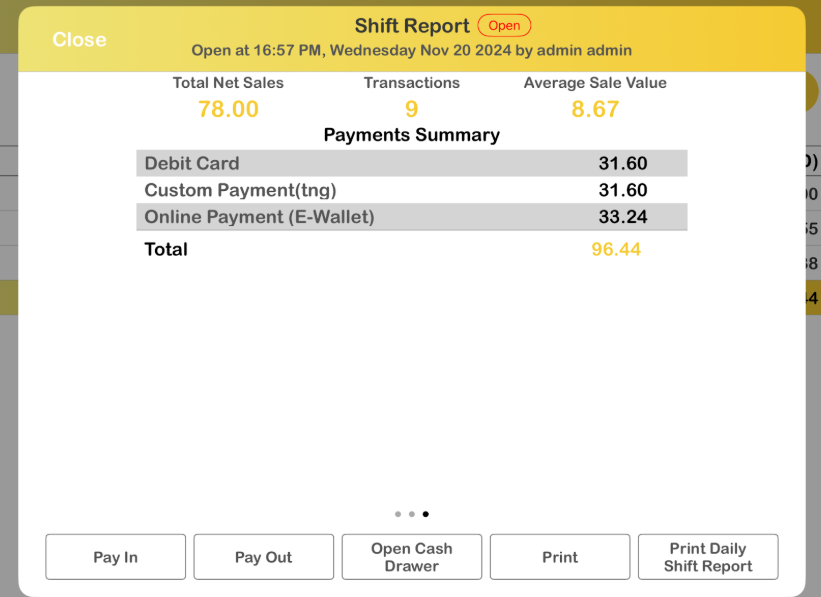Open the cash drawer
821x597 pixels.
[411, 557]
